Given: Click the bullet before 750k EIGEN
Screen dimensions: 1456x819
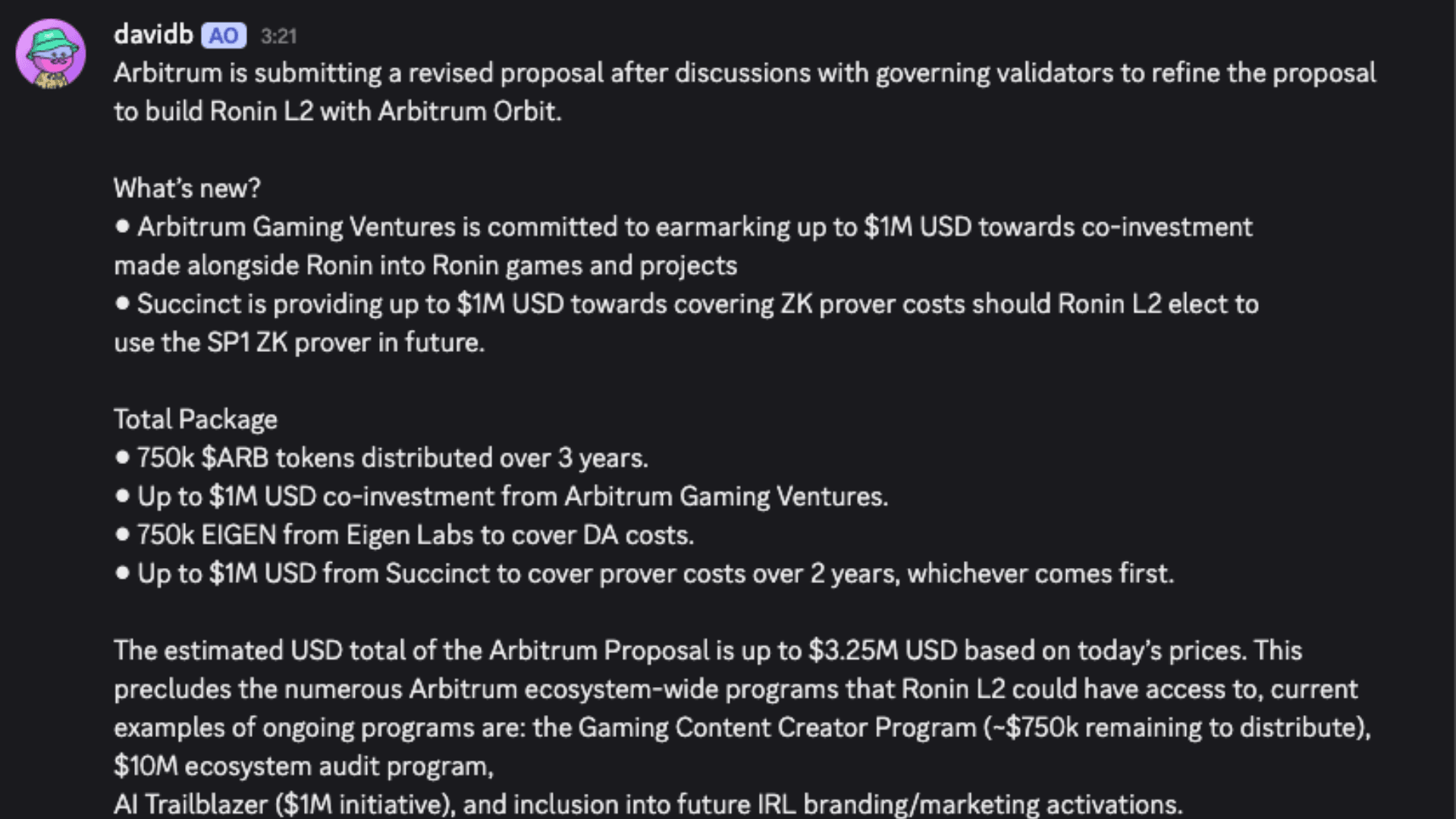Looking at the screenshot, I should pyautogui.click(x=123, y=535).
